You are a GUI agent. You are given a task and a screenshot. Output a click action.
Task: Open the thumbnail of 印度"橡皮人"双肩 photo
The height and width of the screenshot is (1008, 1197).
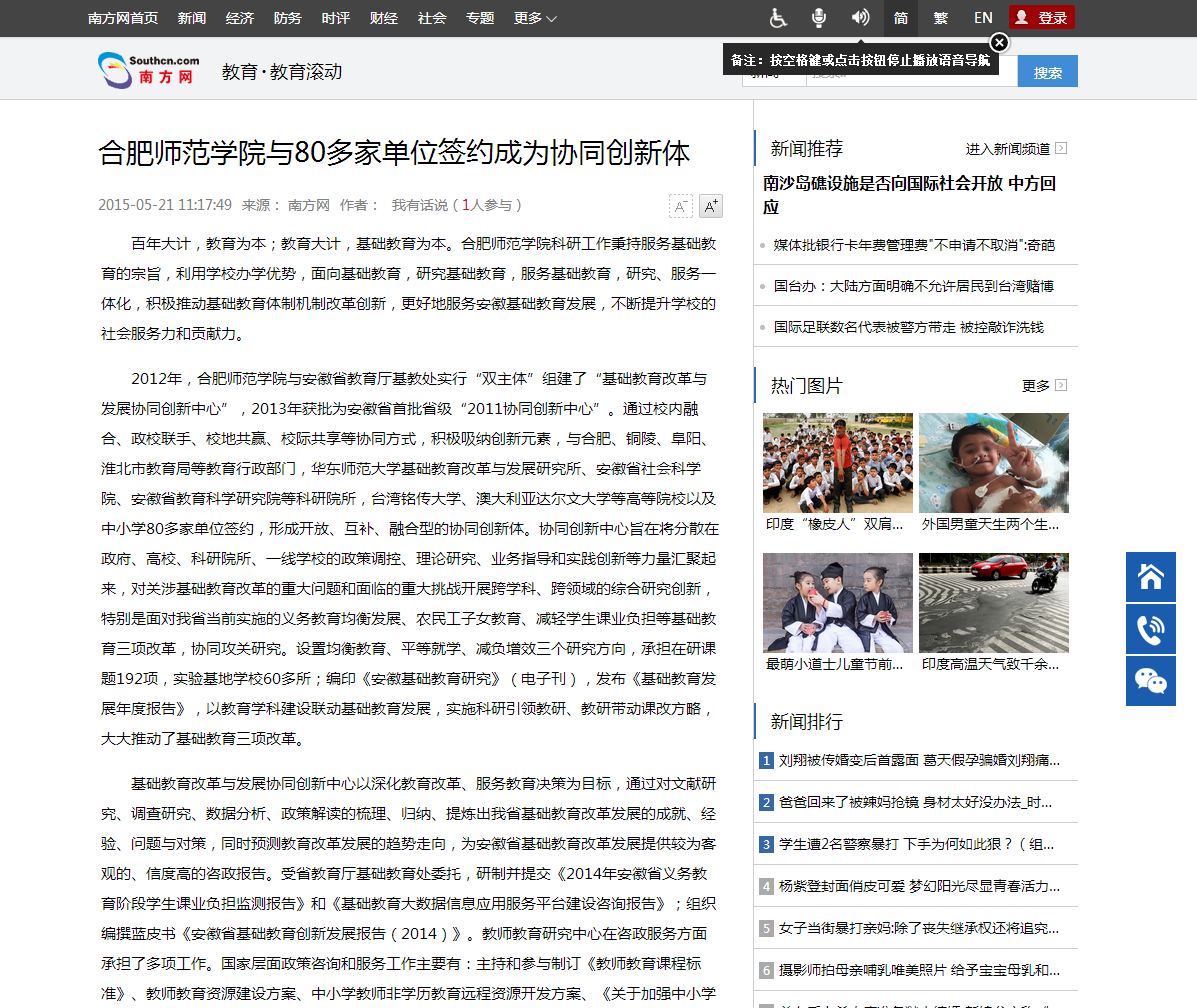pos(837,462)
